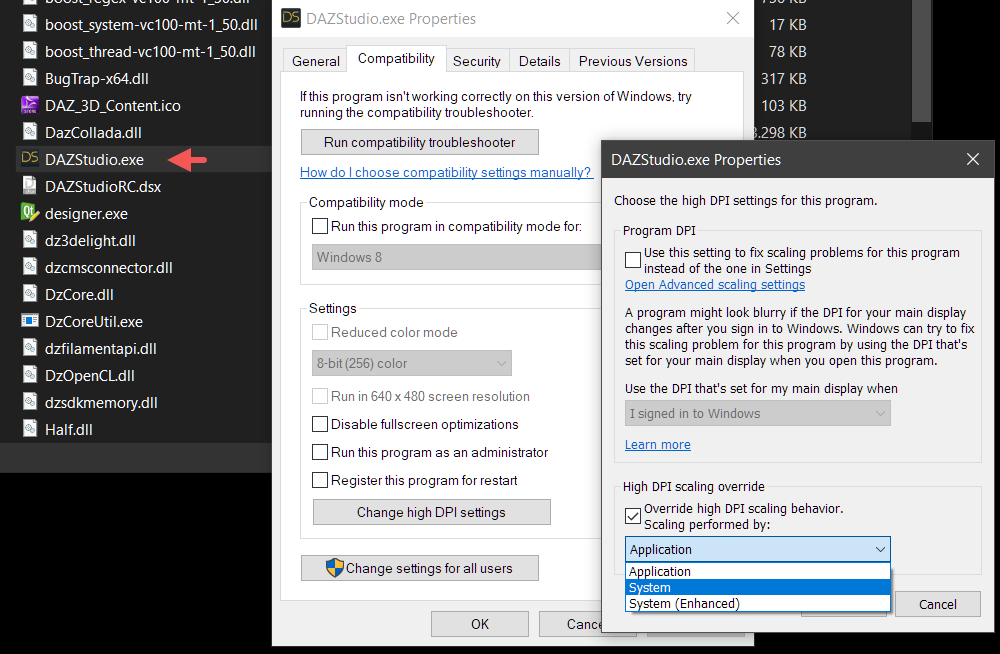Check Run this program as an administrator
This screenshot has height=654, width=1000.
pyautogui.click(x=320, y=452)
